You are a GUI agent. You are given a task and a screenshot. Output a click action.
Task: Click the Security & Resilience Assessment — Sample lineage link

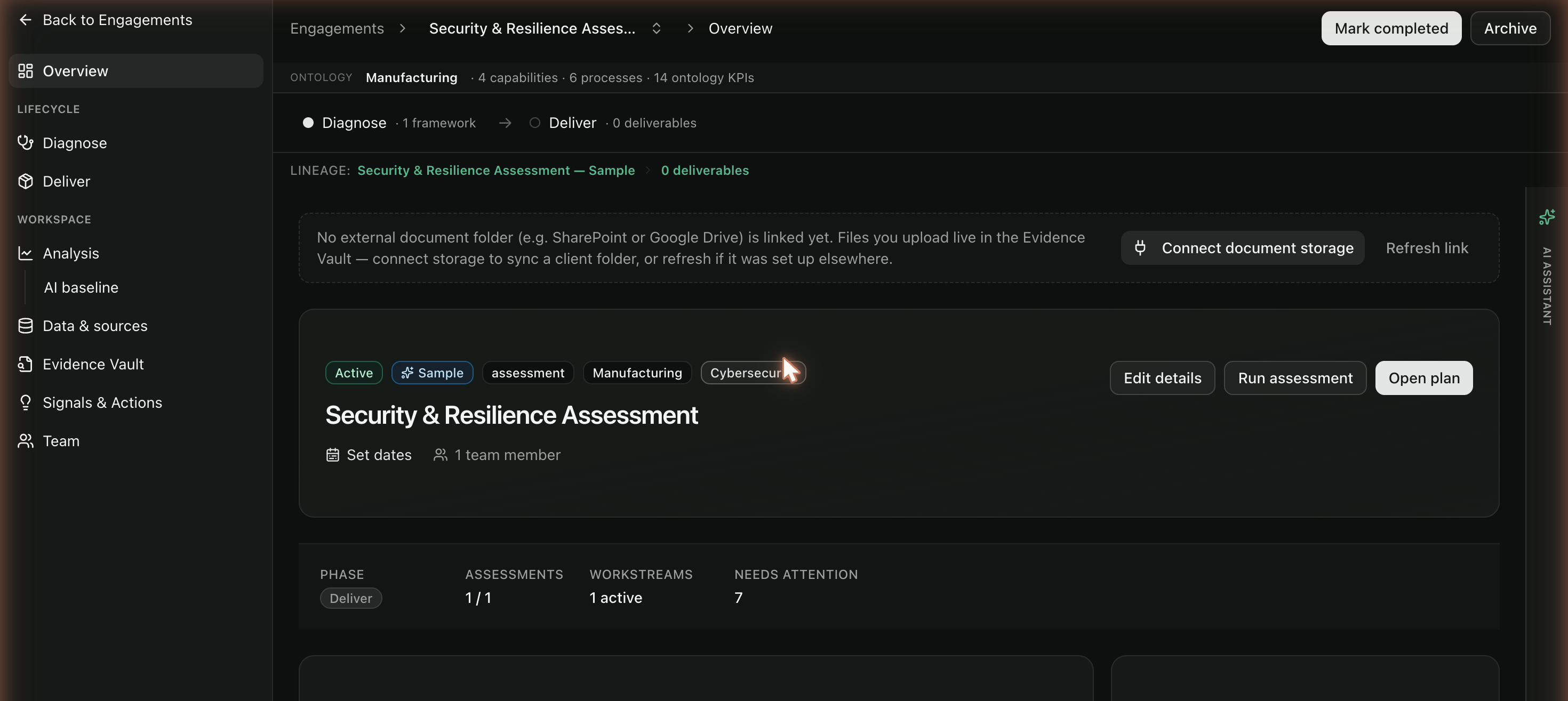495,171
